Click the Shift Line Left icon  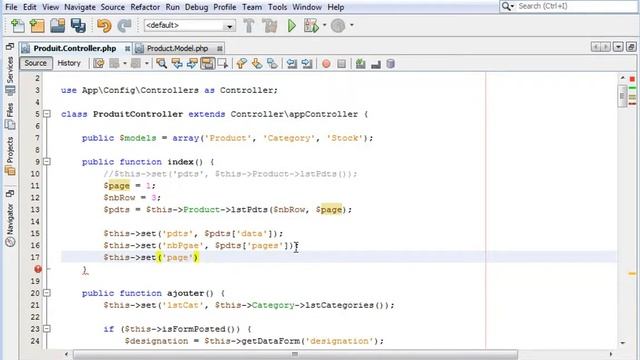click(x=291, y=63)
